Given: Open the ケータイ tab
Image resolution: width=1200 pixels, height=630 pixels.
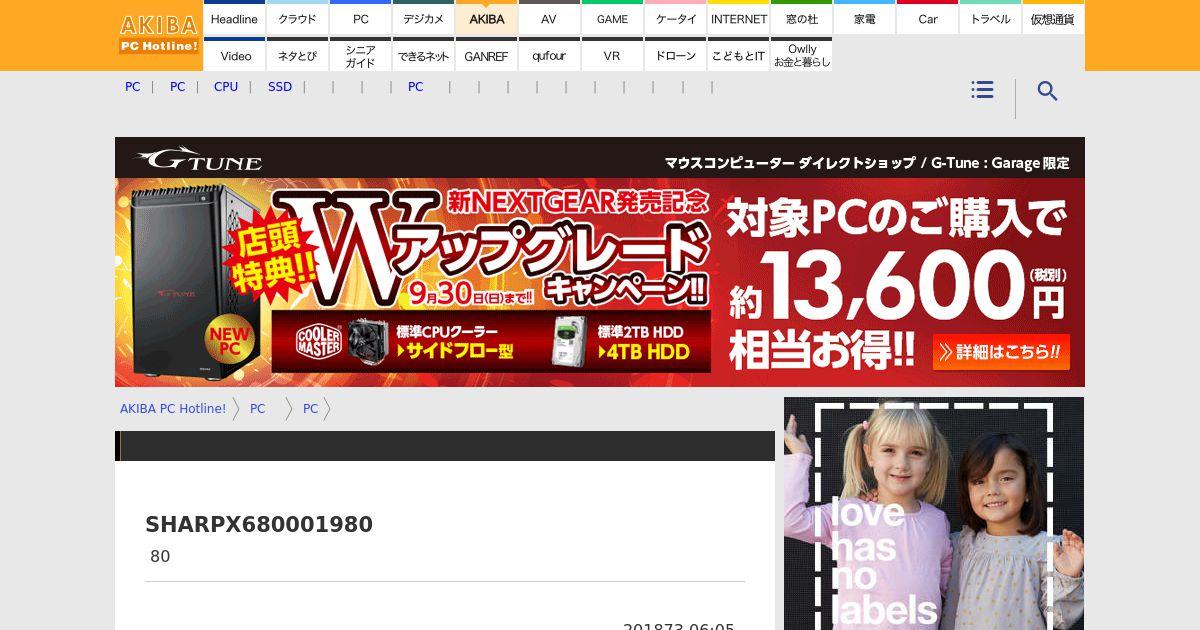Looking at the screenshot, I should [x=676, y=18].
